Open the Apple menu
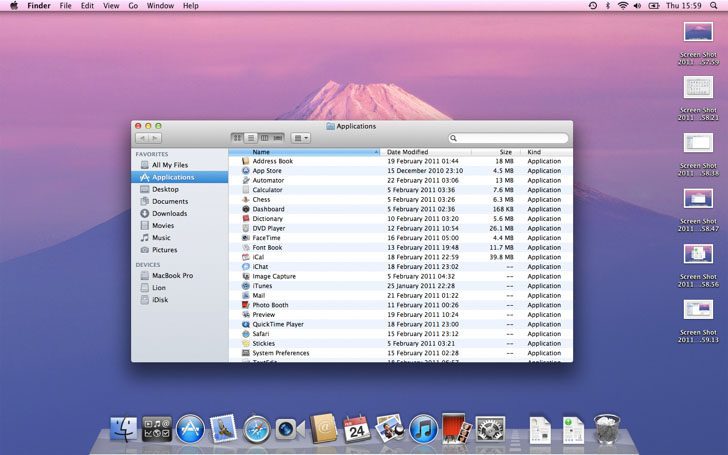 pos(14,6)
